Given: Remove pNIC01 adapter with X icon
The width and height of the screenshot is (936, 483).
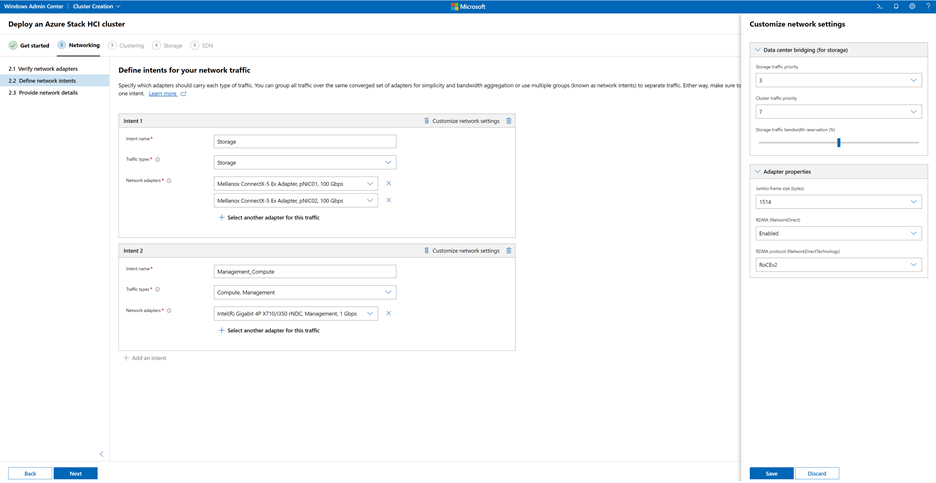Looking at the screenshot, I should (389, 183).
